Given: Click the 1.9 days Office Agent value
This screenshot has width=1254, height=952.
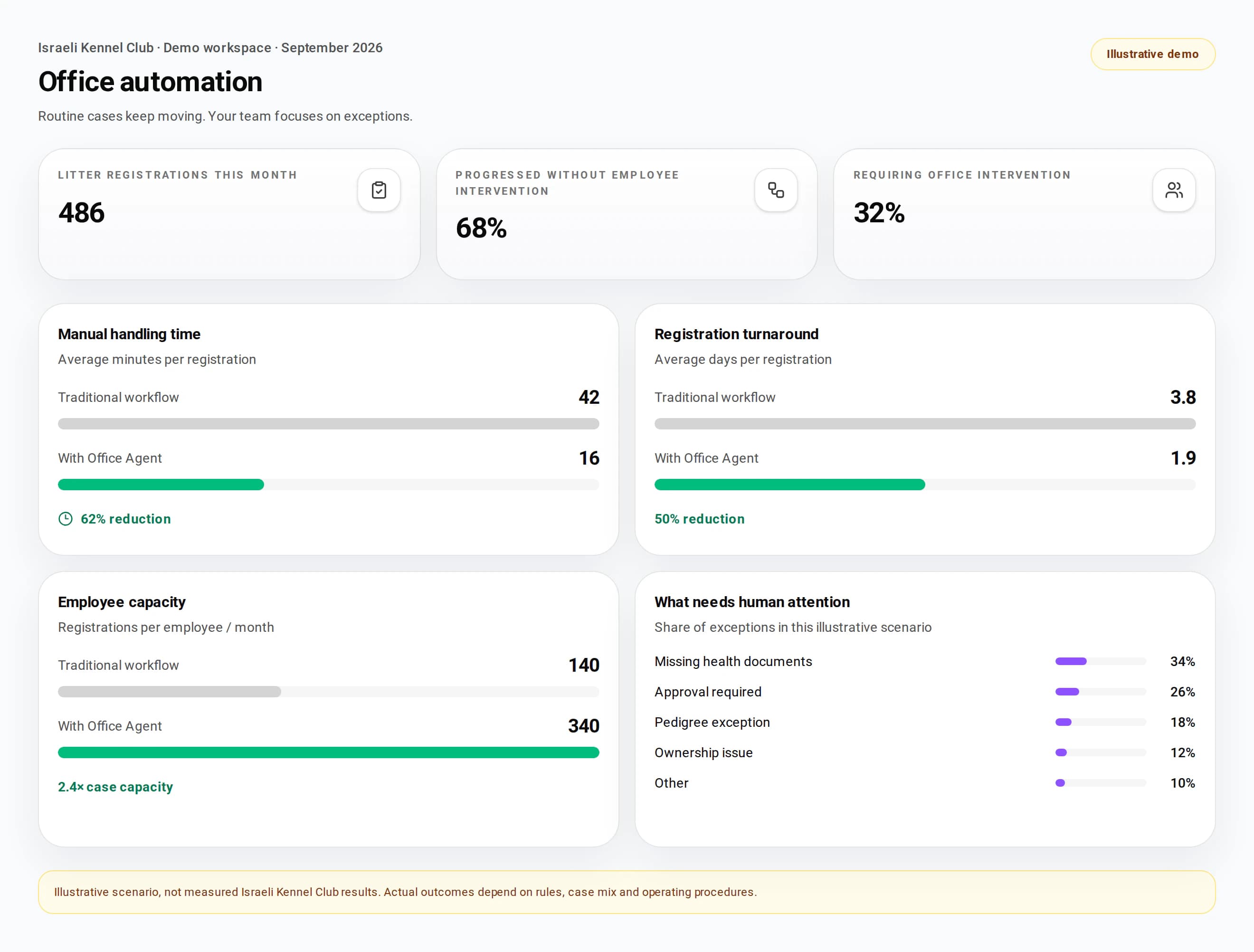Looking at the screenshot, I should click(x=1183, y=457).
